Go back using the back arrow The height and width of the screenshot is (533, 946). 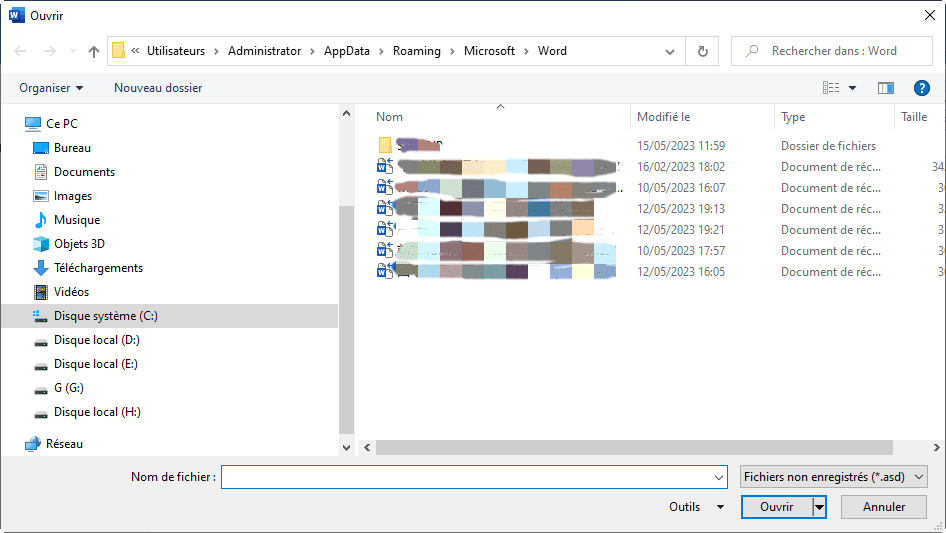point(20,51)
